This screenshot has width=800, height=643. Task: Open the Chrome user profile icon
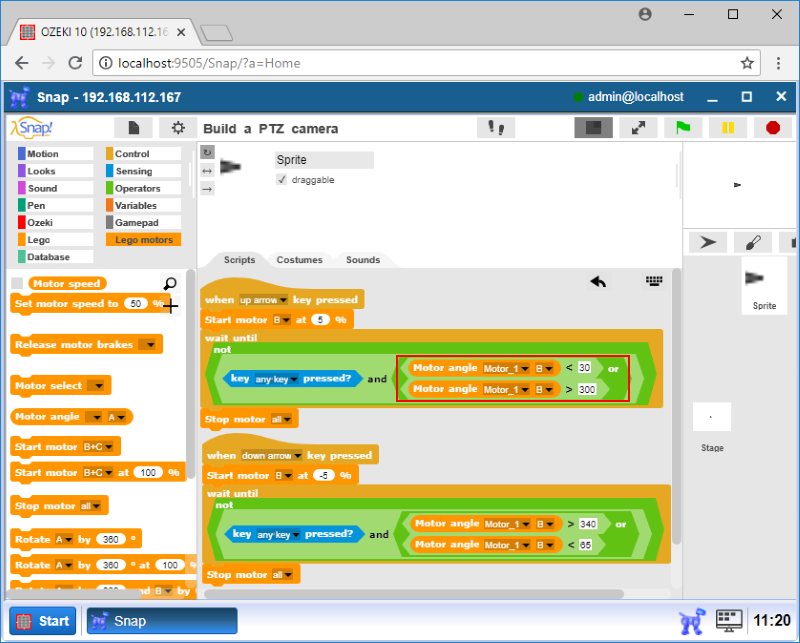pos(645,14)
